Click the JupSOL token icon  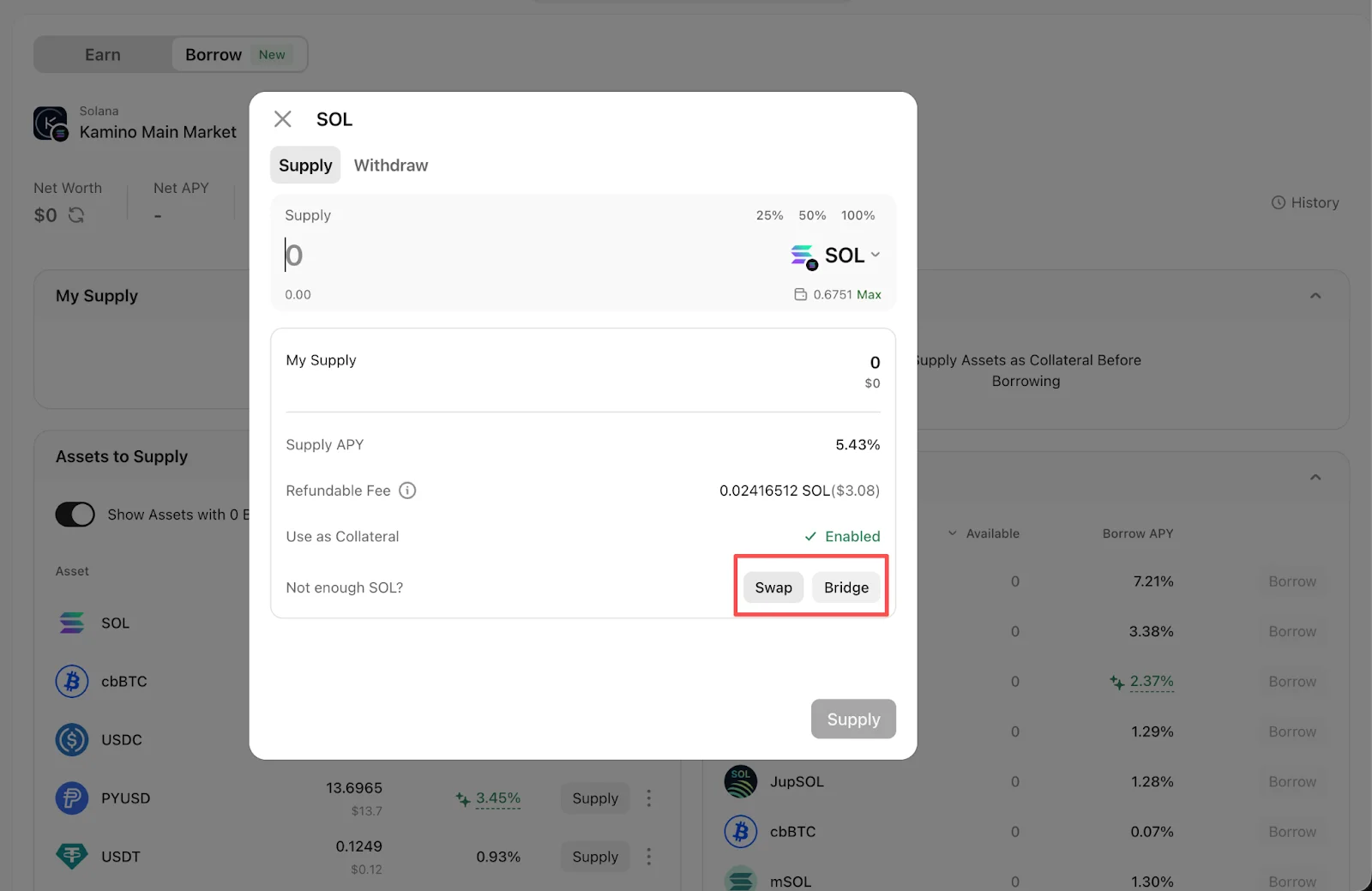741,782
